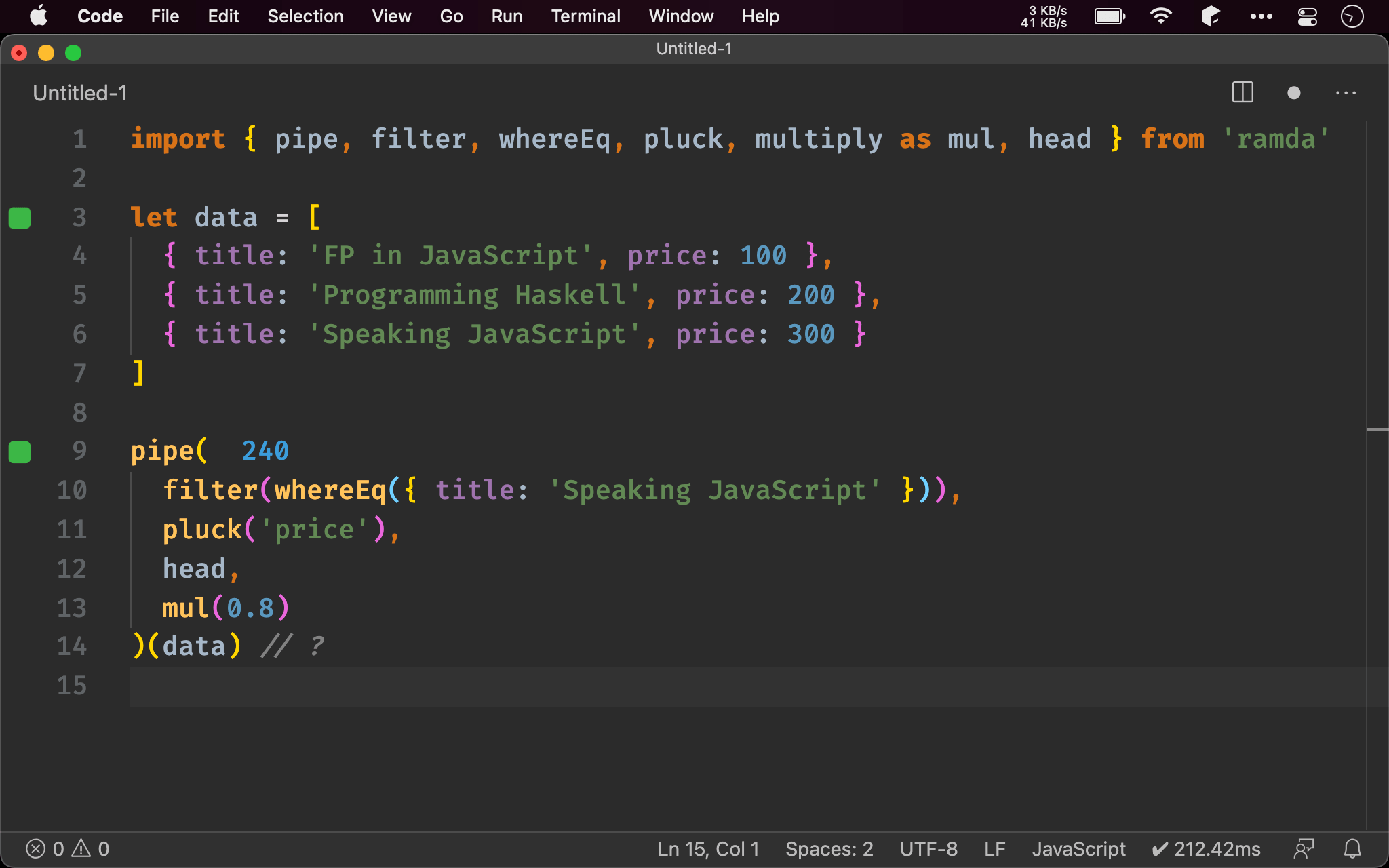The width and height of the screenshot is (1389, 868).
Task: Click the unsaved changes dot indicator
Action: click(1293, 93)
